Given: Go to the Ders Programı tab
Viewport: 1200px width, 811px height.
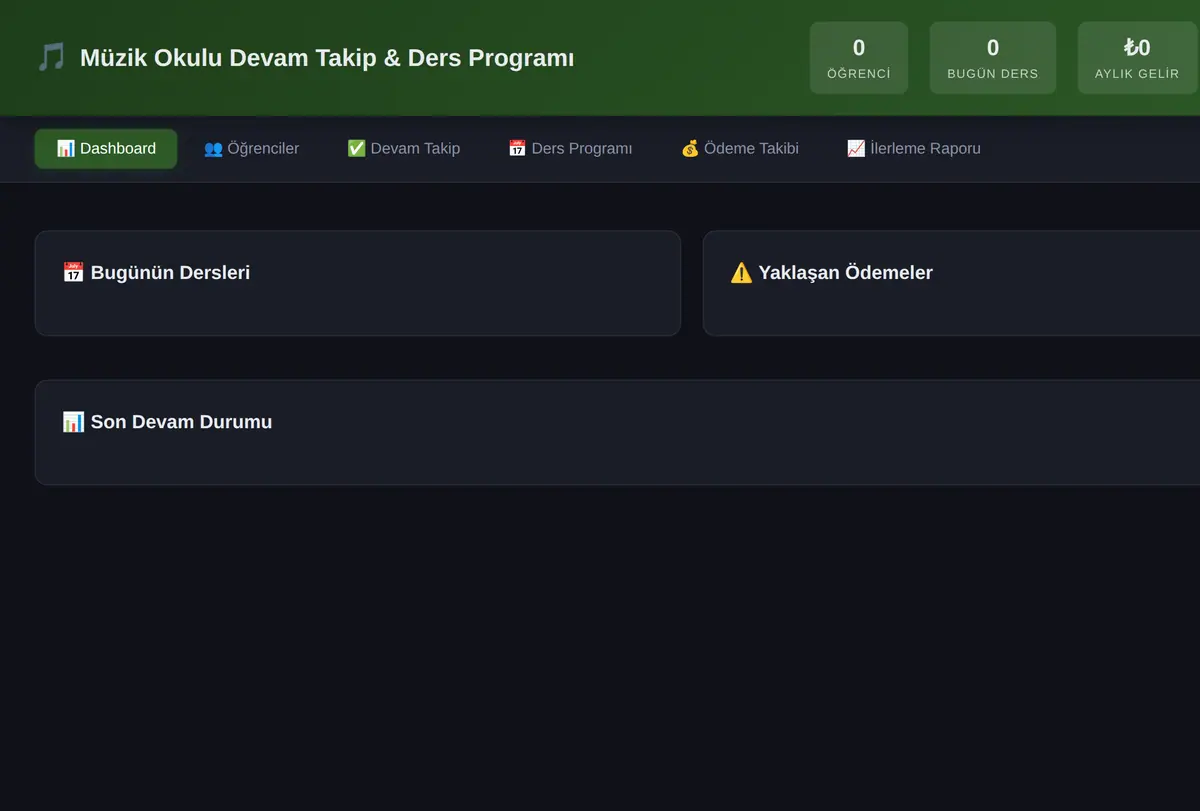Looking at the screenshot, I should pyautogui.click(x=570, y=149).
